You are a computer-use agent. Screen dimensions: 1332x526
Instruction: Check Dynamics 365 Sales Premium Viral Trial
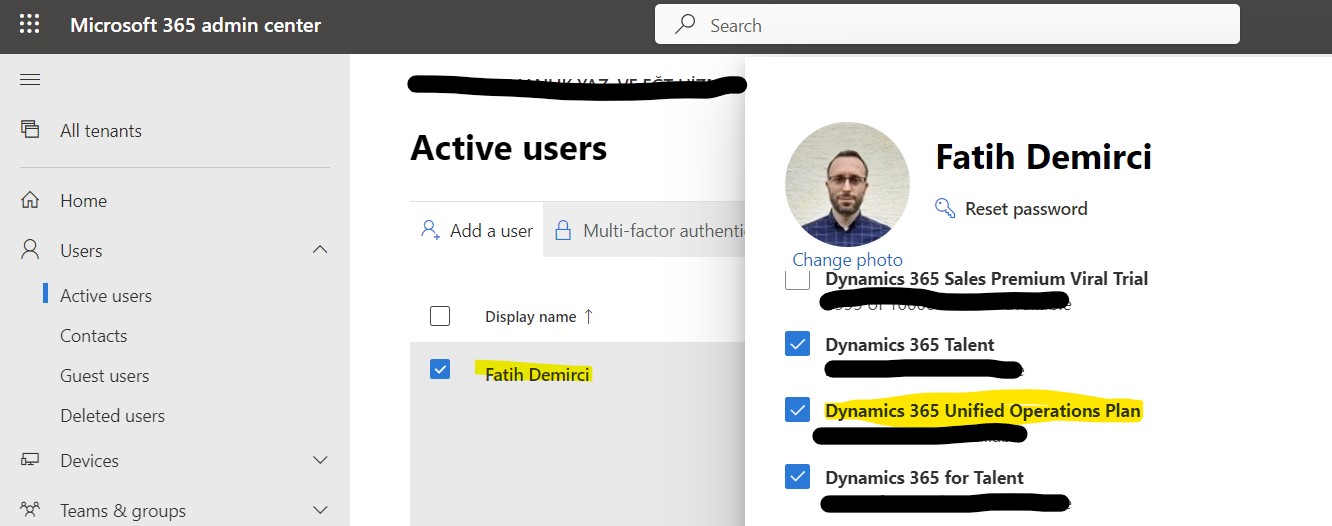click(x=797, y=279)
